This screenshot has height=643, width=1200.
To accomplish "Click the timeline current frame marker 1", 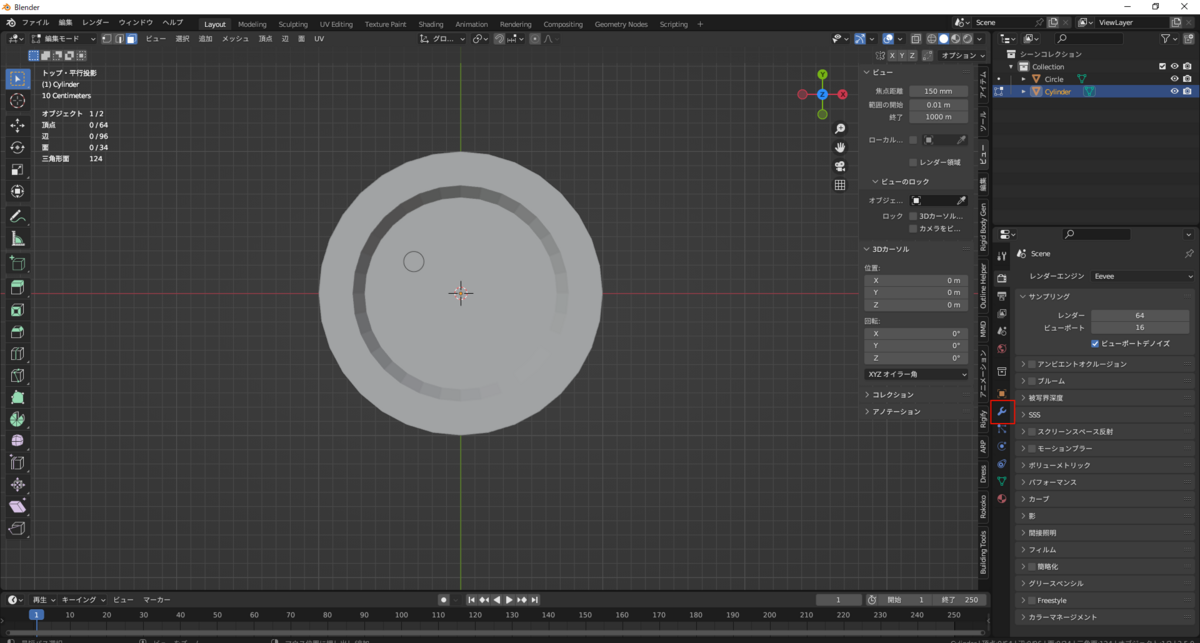I will click(36, 615).
